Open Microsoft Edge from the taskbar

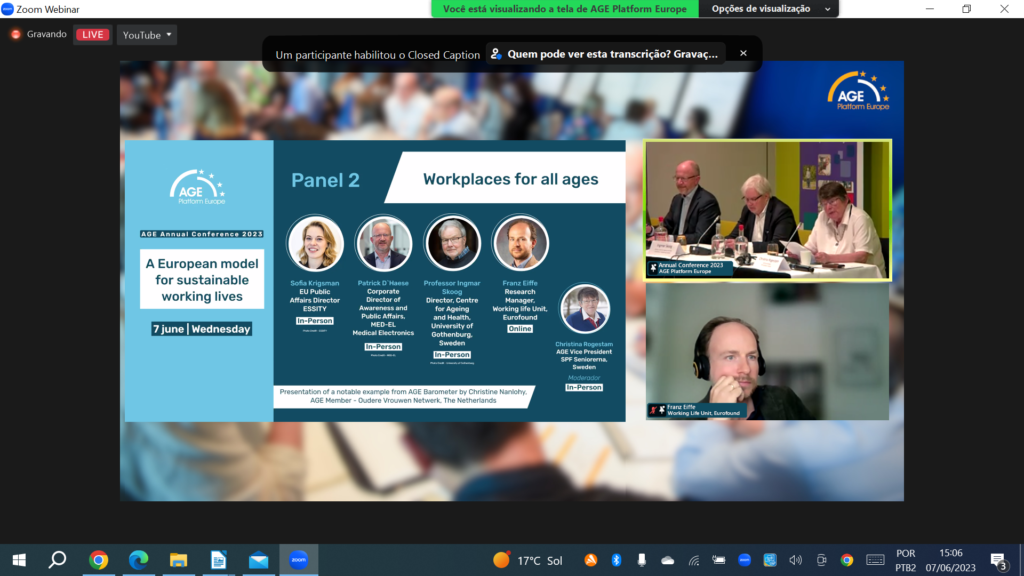(138, 560)
